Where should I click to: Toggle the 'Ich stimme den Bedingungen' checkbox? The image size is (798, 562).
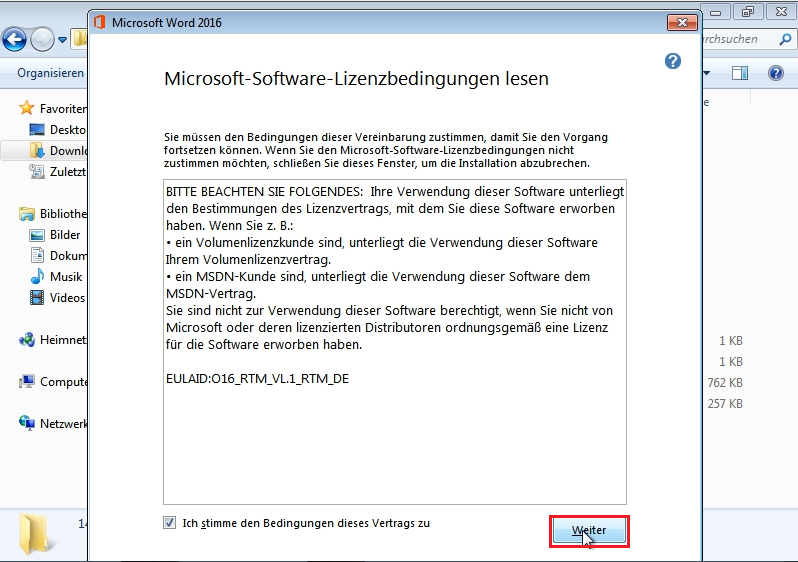[169, 523]
